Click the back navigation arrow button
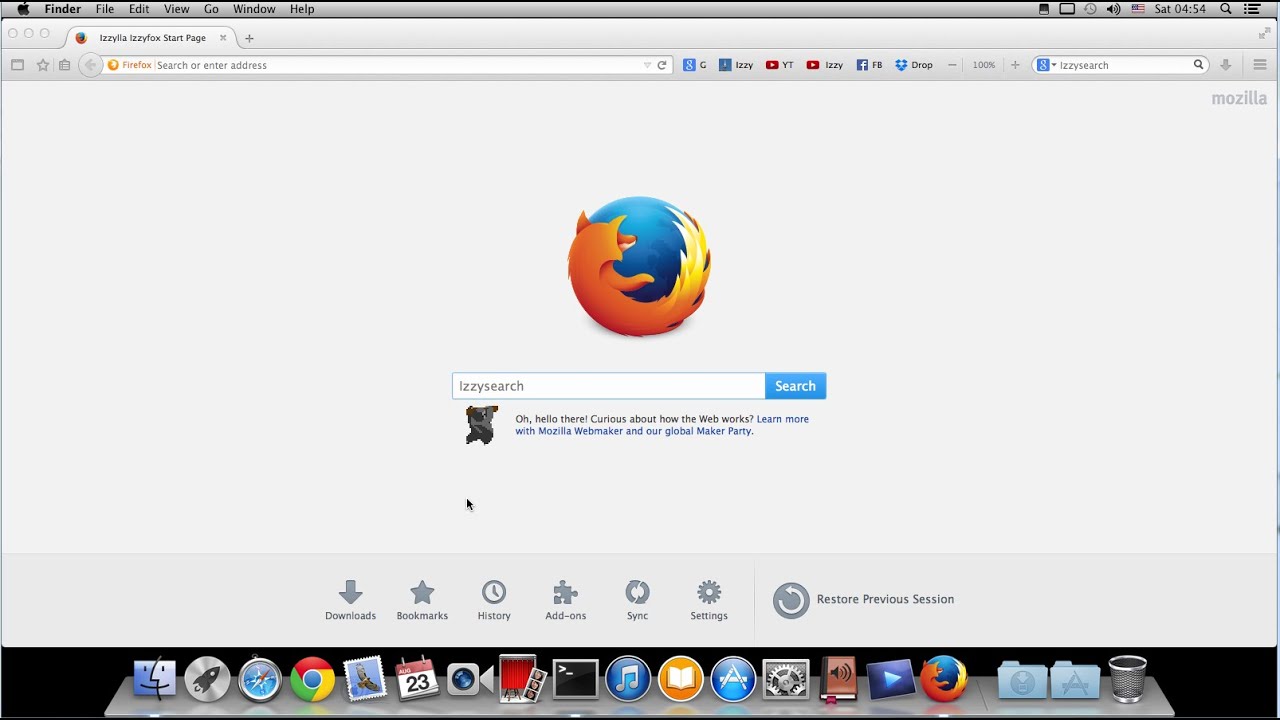The height and width of the screenshot is (720, 1280). pos(90,65)
